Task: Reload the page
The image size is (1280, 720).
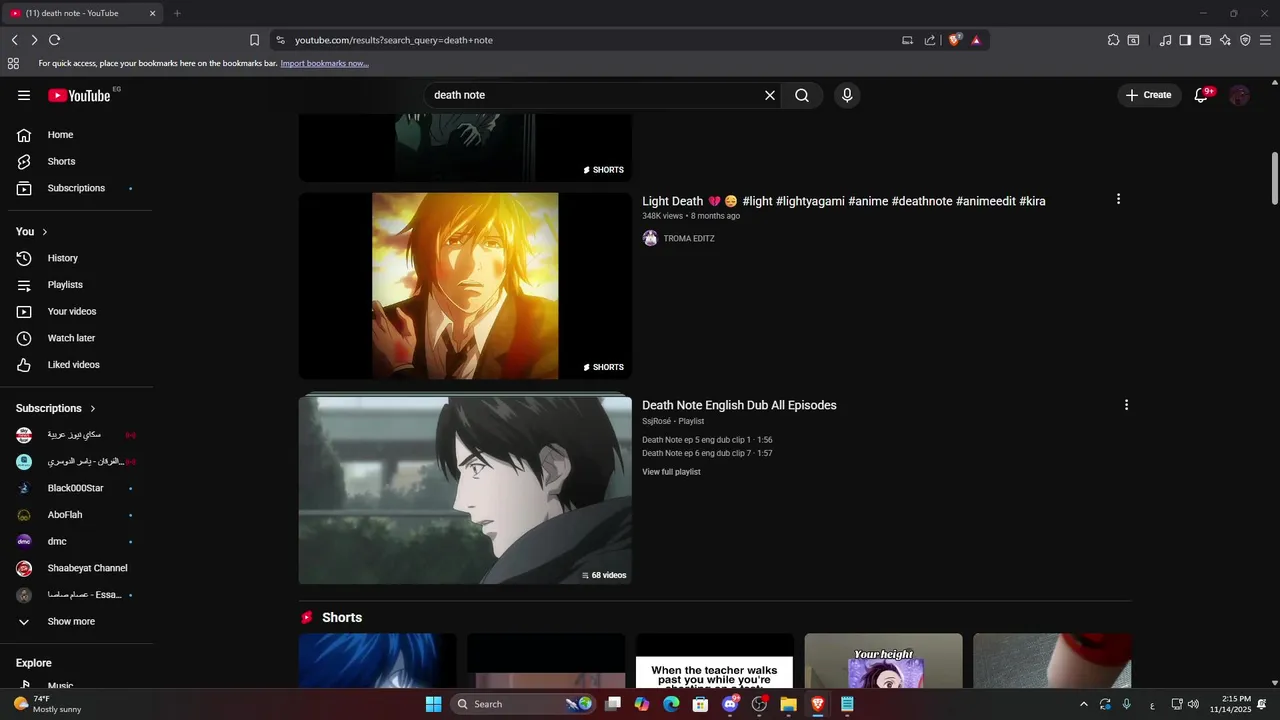Action: click(x=55, y=40)
